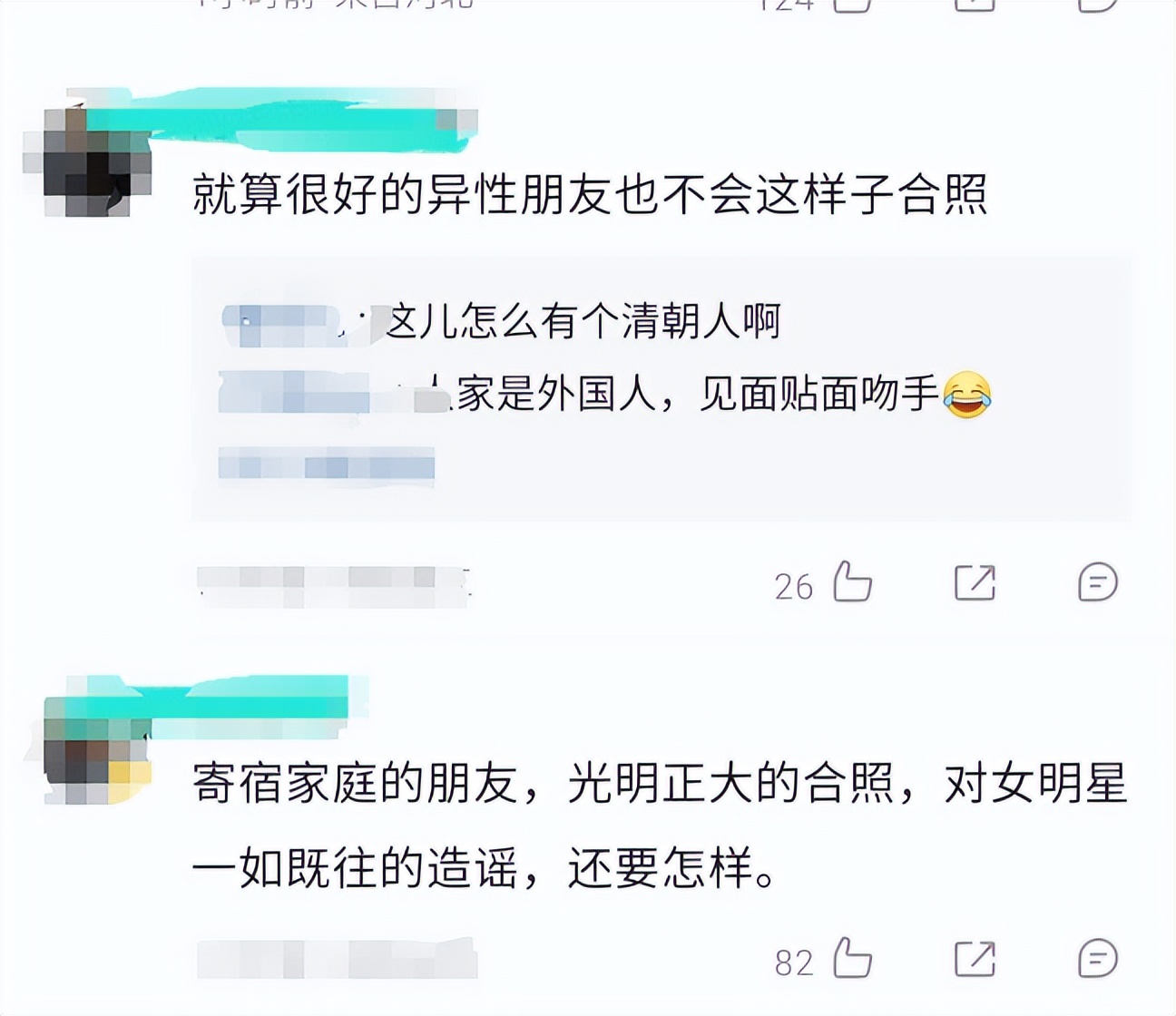Click the 26 like count number
Image resolution: width=1176 pixels, height=1016 pixels.
794,586
